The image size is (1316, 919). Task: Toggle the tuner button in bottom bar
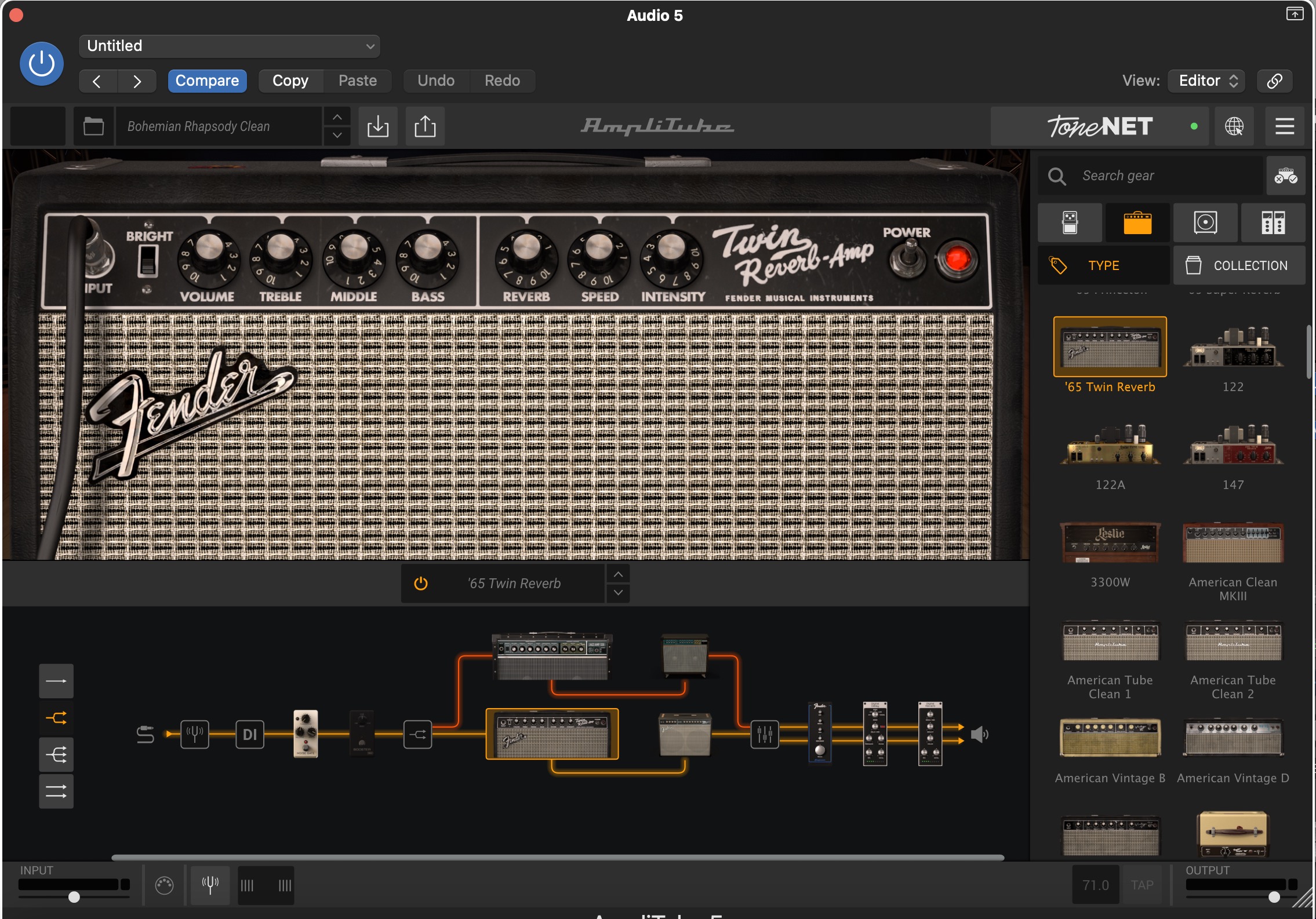point(210,885)
